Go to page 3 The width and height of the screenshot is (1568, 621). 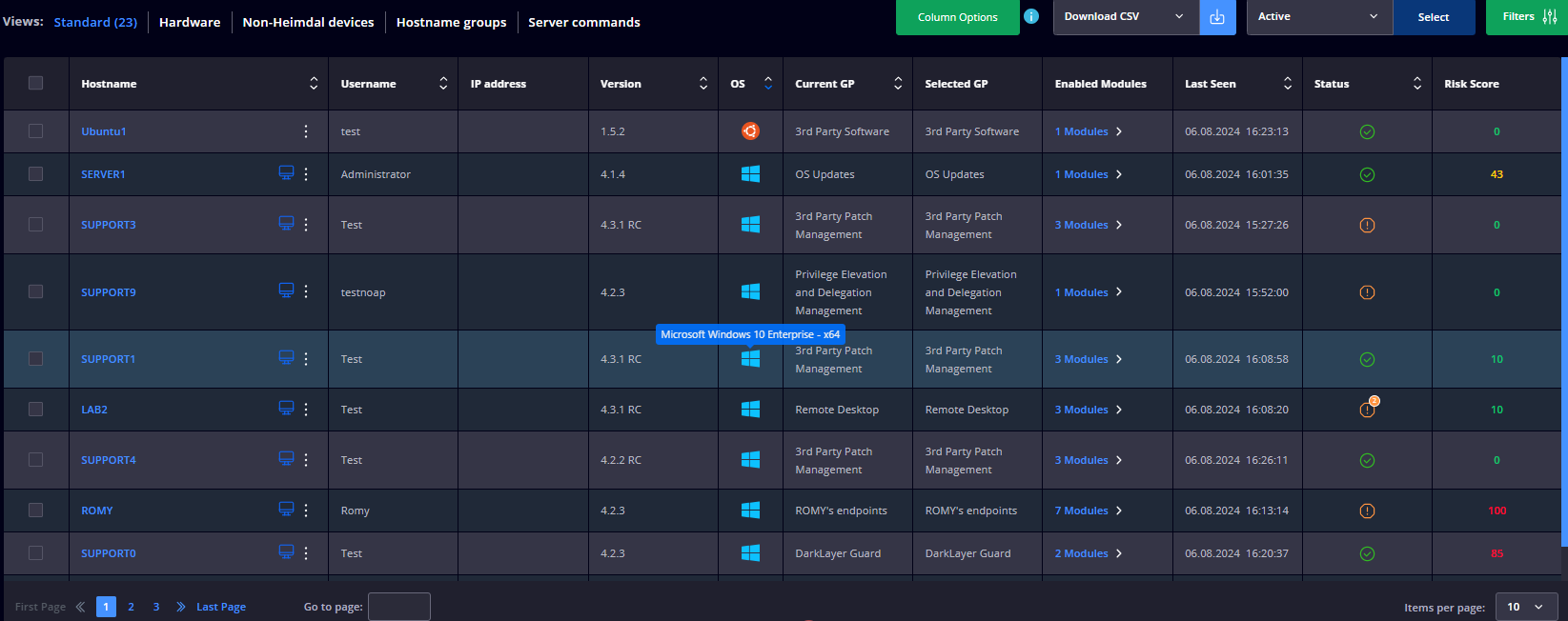pyautogui.click(x=156, y=607)
